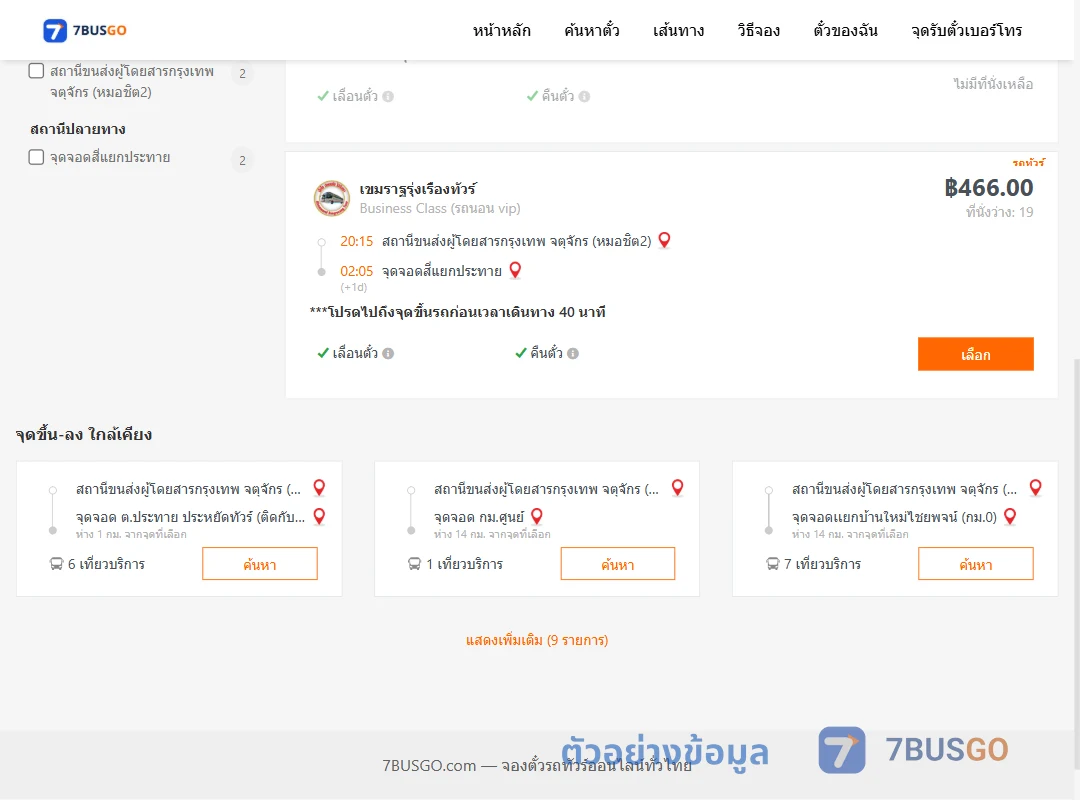This screenshot has width=1080, height=800.
Task: Click the ที่นั่งว่าง: 19 seats text
Action: point(999,212)
